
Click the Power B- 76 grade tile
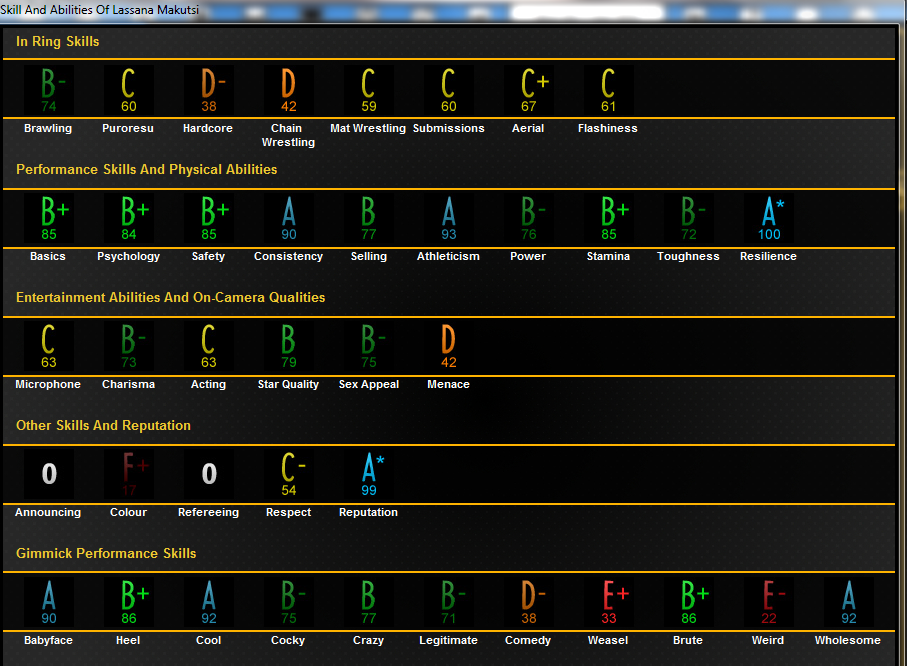point(529,218)
